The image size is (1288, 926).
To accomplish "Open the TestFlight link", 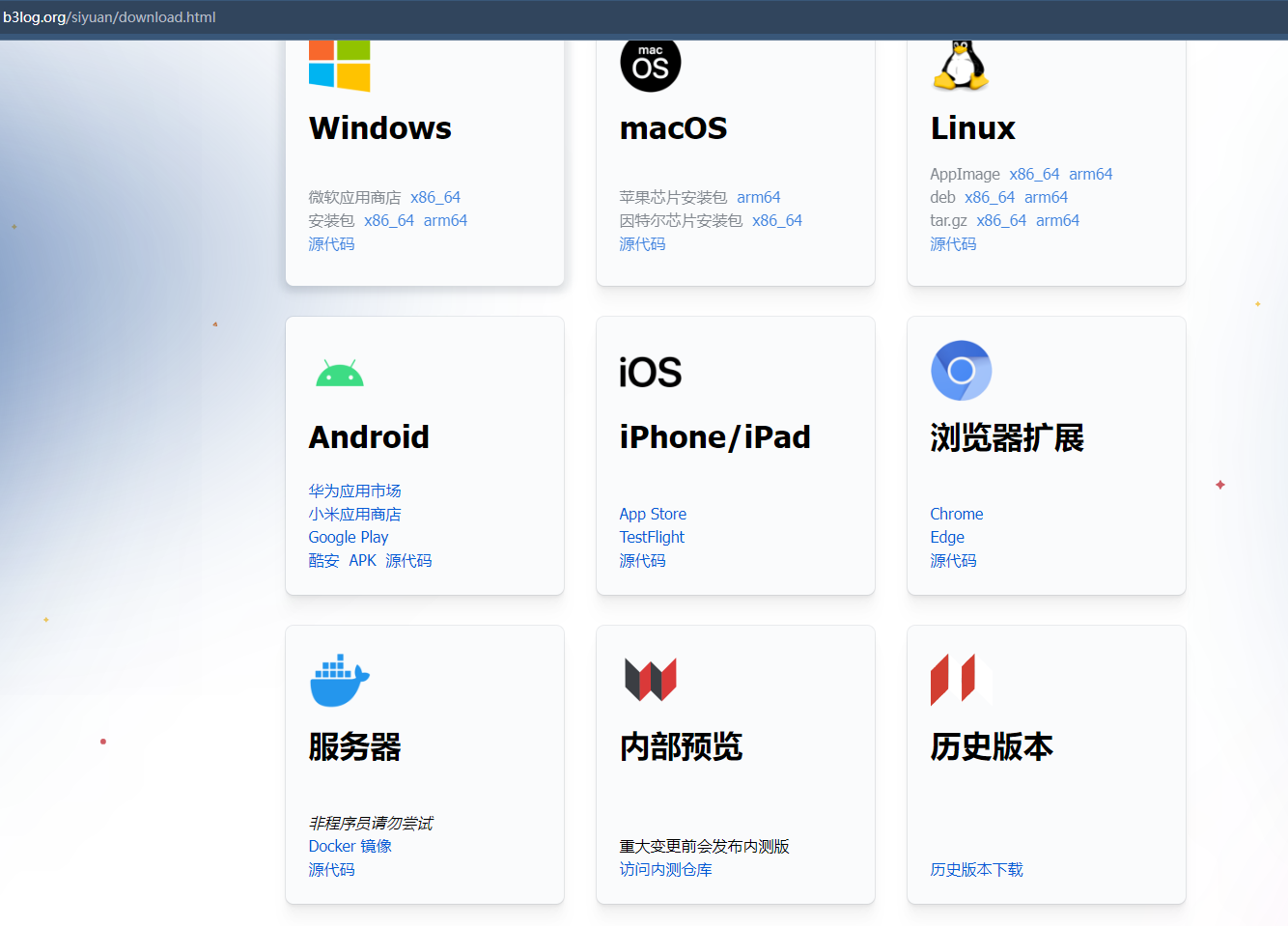I will click(652, 537).
